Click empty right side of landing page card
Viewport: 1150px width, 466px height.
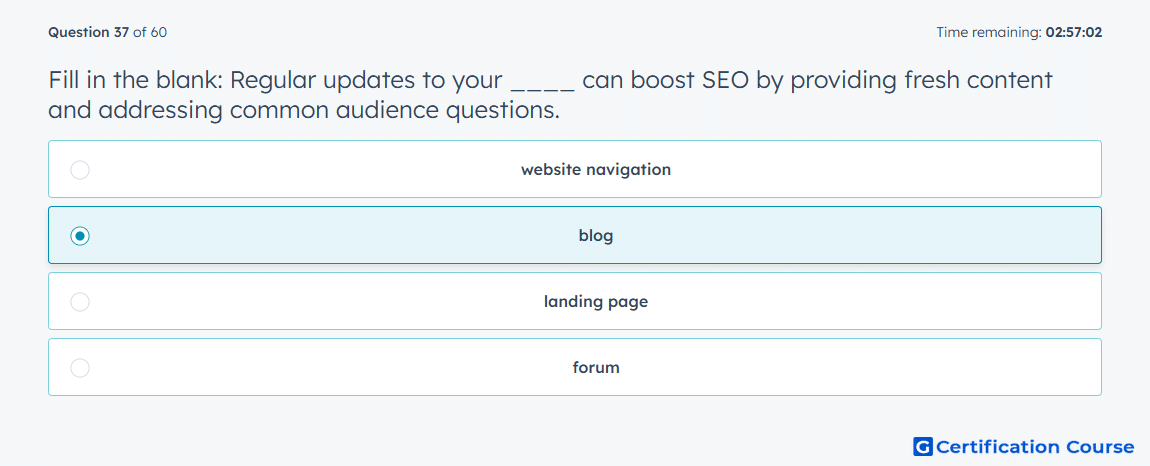pos(880,302)
